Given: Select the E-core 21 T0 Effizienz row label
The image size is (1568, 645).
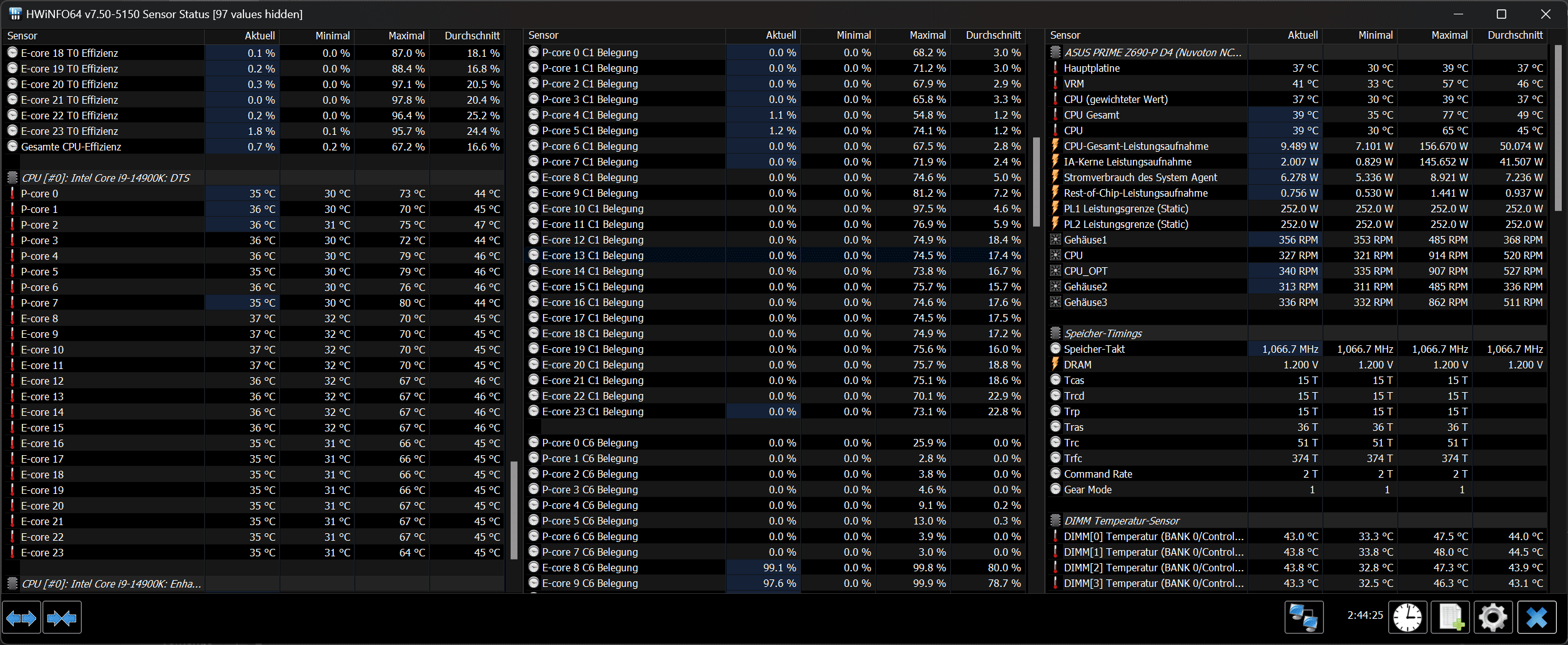Looking at the screenshot, I should tap(69, 100).
